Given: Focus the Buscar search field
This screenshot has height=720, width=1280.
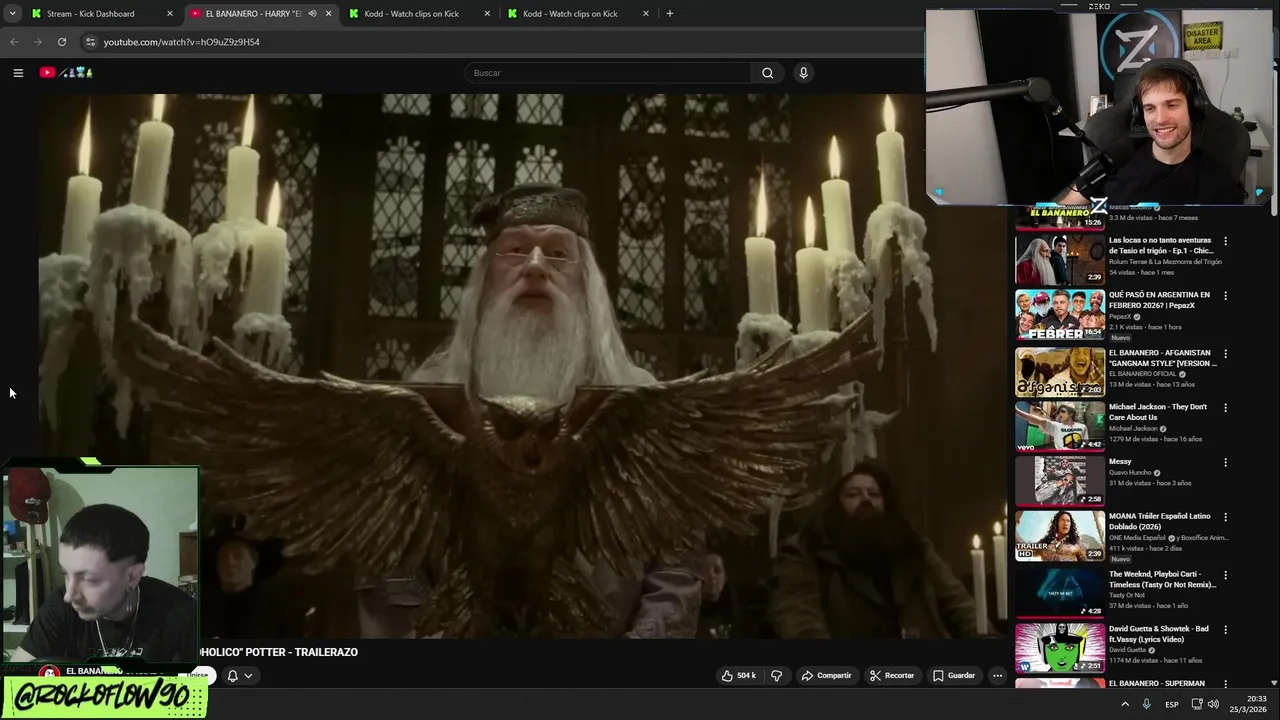Looking at the screenshot, I should coord(608,73).
